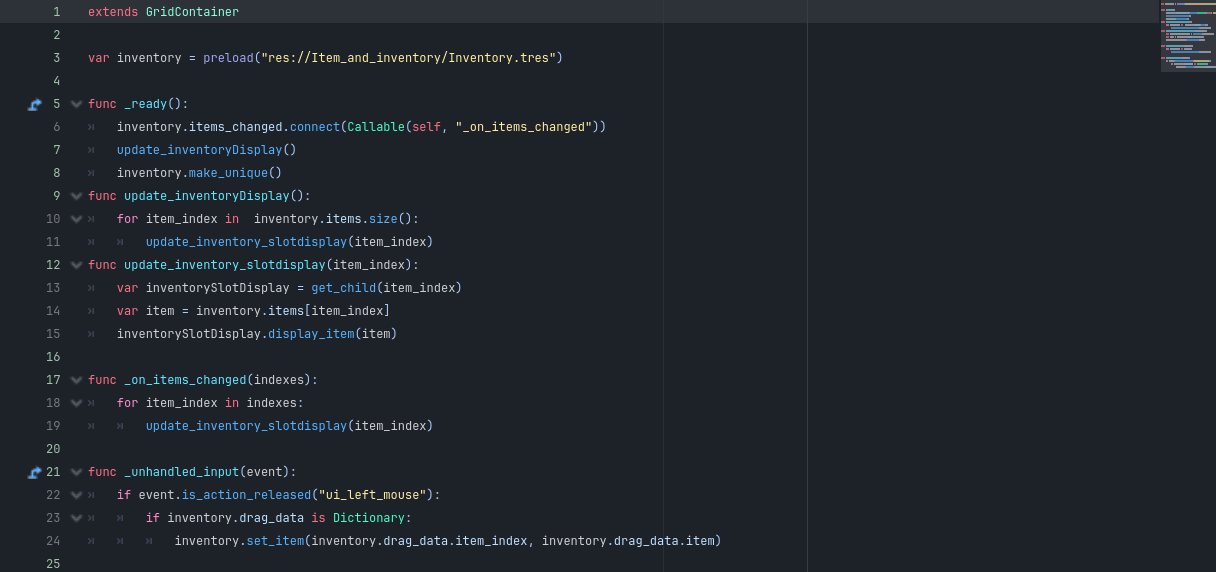1216x572 pixels.
Task: Click line number 3 in the gutter
Action: 56,58
